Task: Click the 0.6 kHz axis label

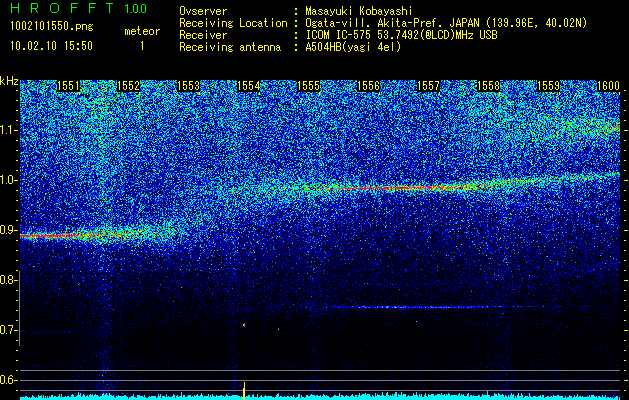Action: 9,380
